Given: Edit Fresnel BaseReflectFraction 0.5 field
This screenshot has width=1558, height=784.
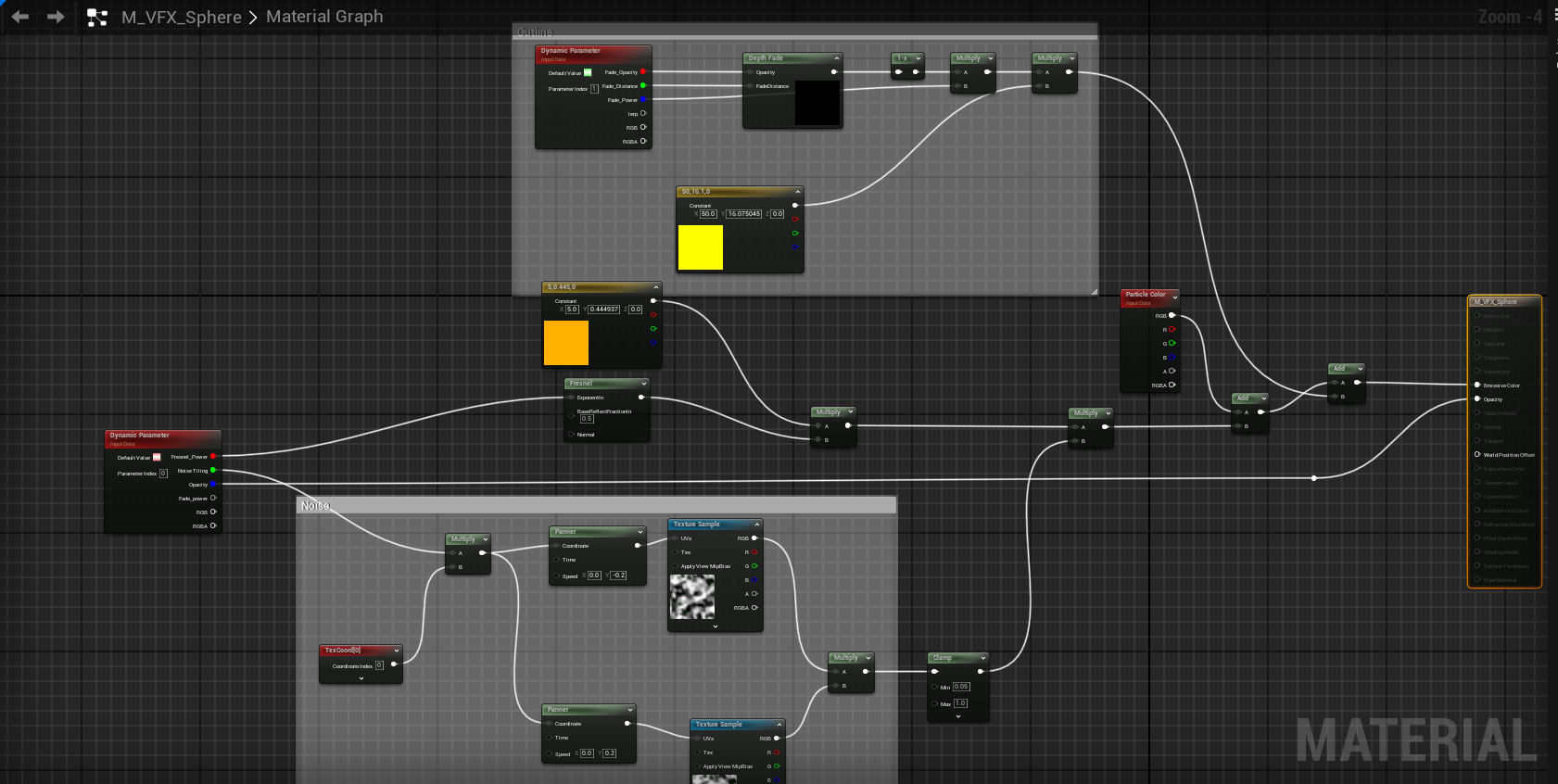Looking at the screenshot, I should 587,419.
